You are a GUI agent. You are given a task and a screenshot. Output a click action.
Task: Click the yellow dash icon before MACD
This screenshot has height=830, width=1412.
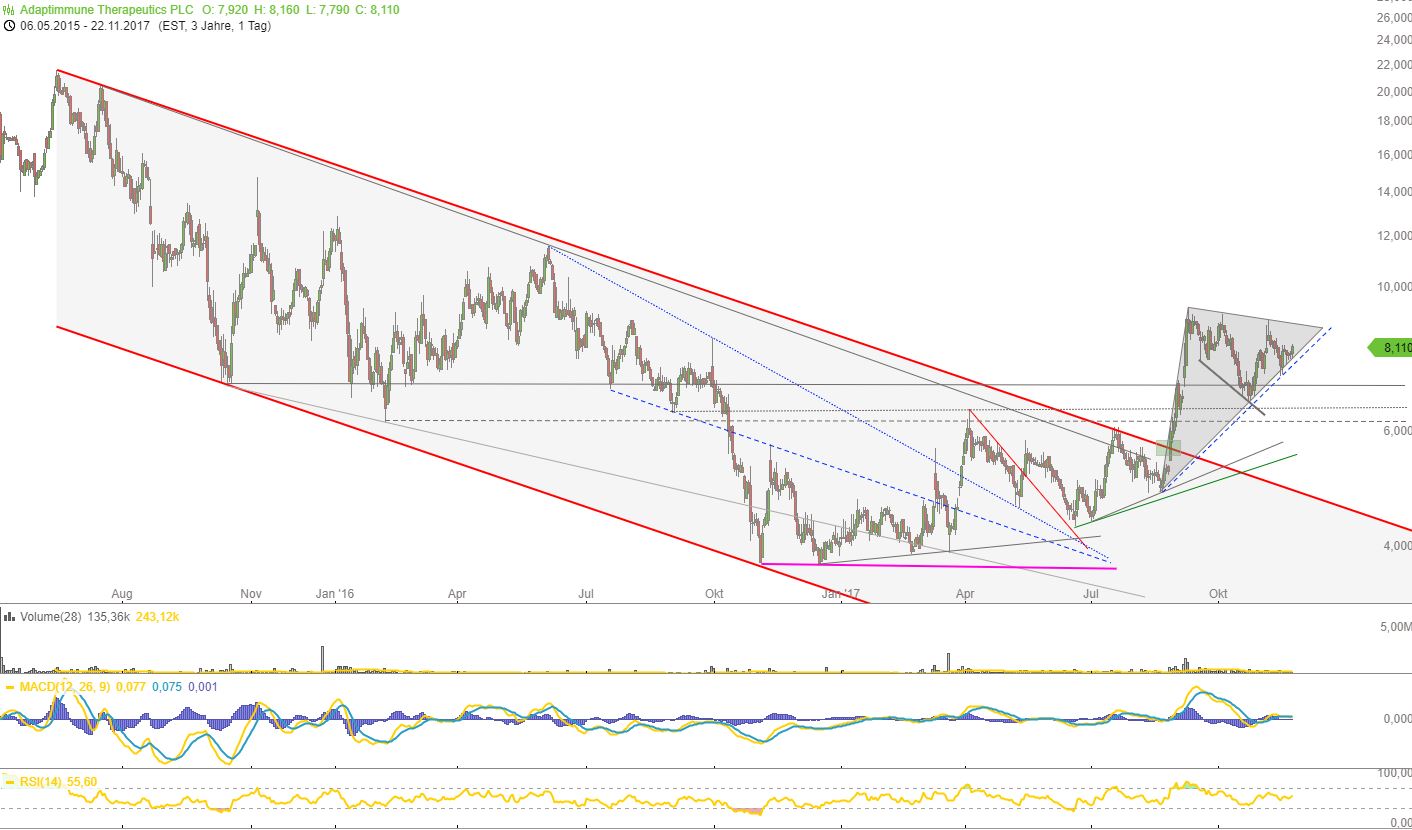pos(9,688)
